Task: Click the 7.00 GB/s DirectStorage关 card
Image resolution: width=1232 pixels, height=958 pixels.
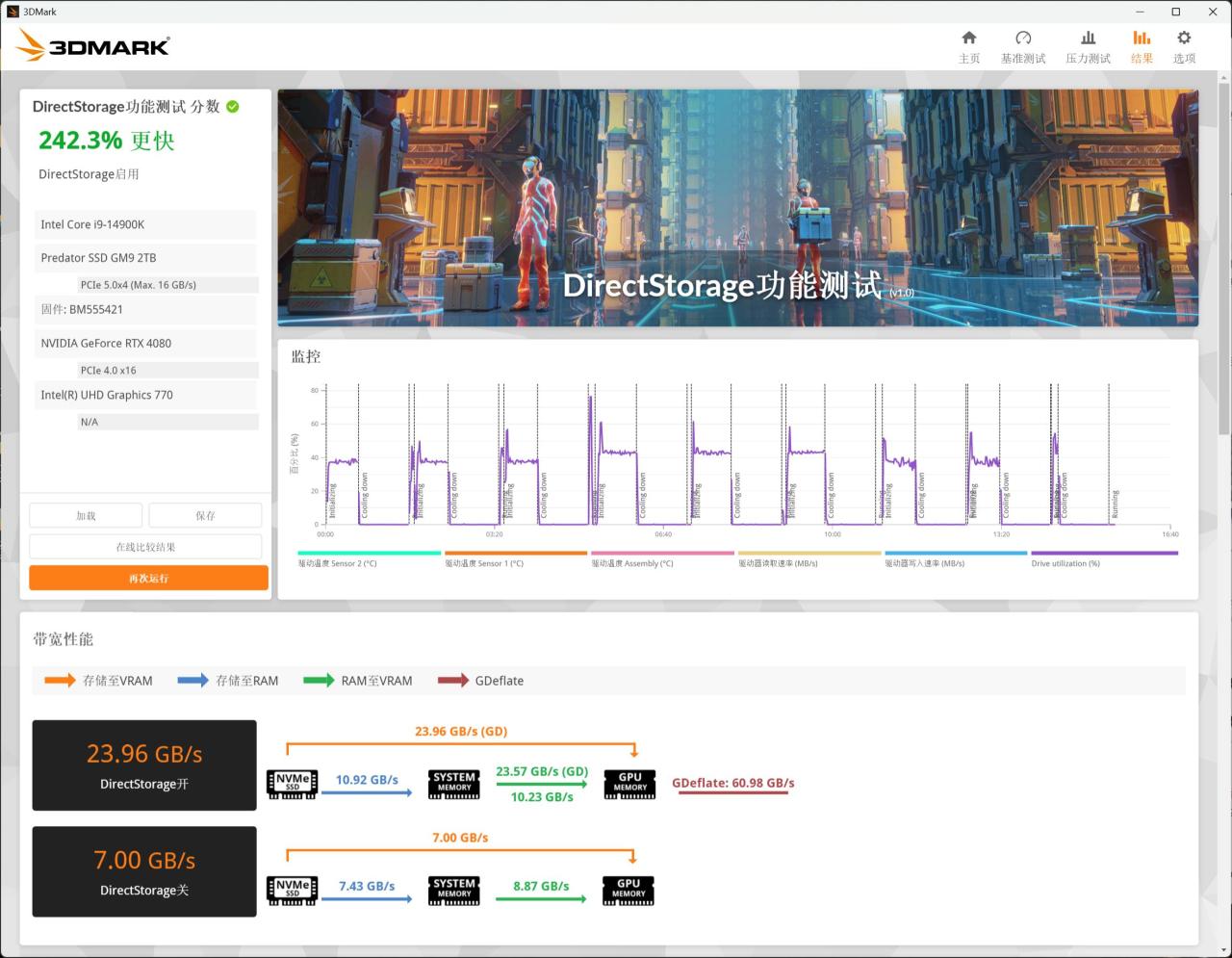Action: 144,871
